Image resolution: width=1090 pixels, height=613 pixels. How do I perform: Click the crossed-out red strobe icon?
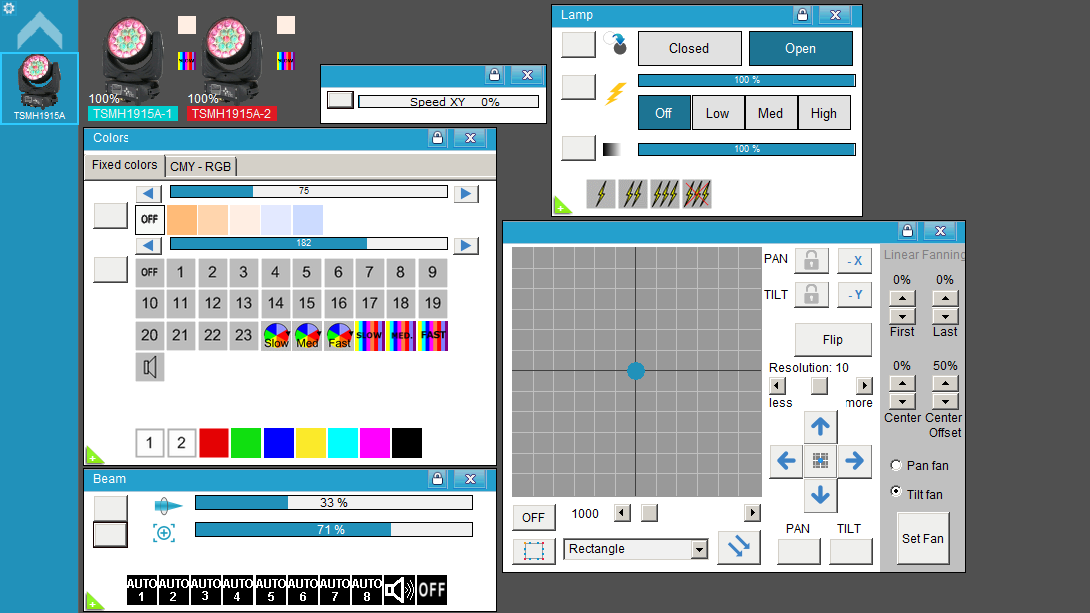point(697,194)
